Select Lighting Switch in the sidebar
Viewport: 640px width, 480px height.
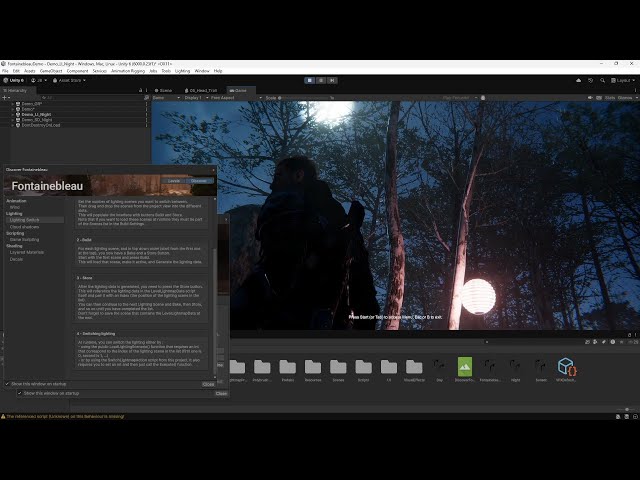coord(35,220)
